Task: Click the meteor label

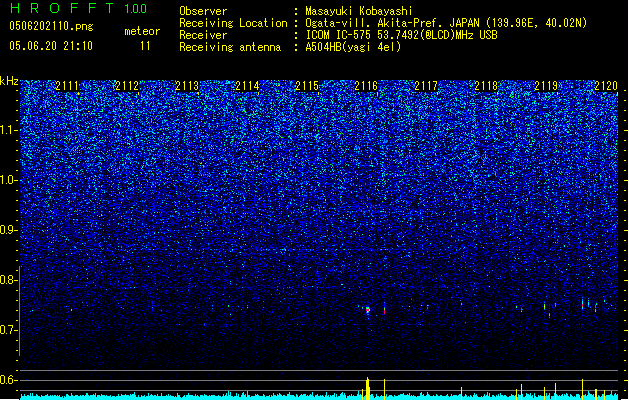Action: pos(142,31)
